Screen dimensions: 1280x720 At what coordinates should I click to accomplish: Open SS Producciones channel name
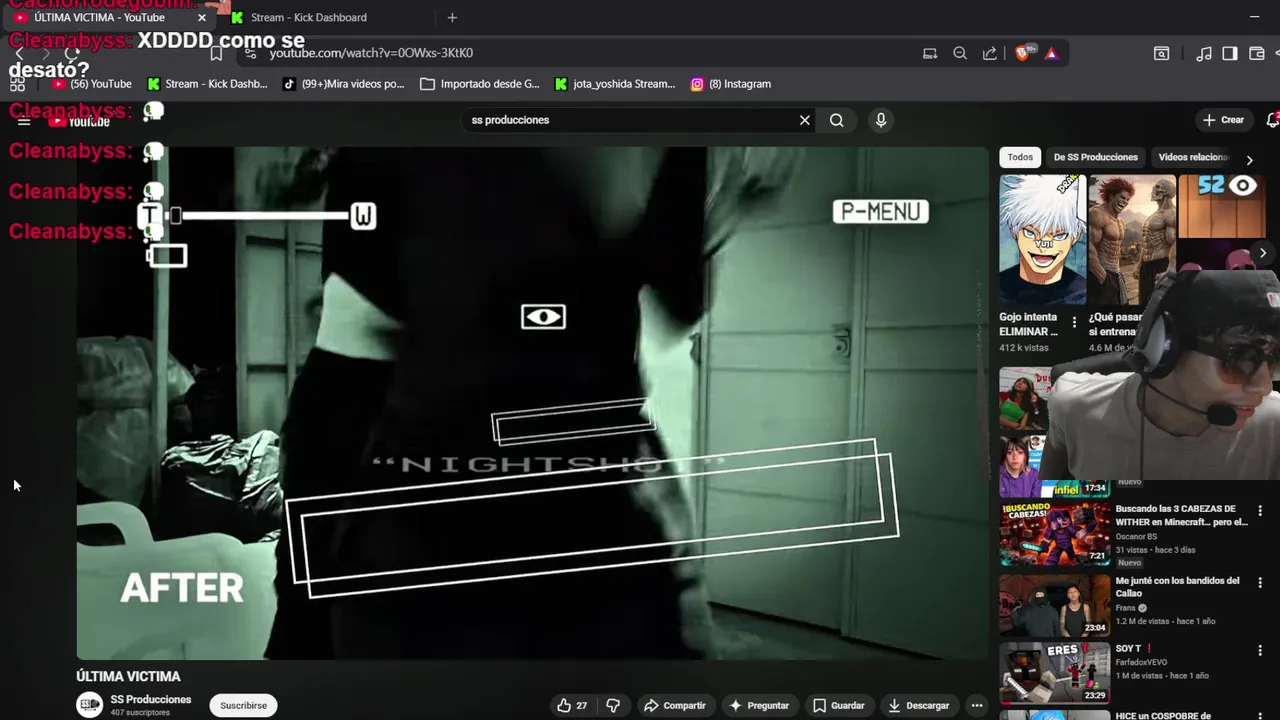click(x=150, y=699)
